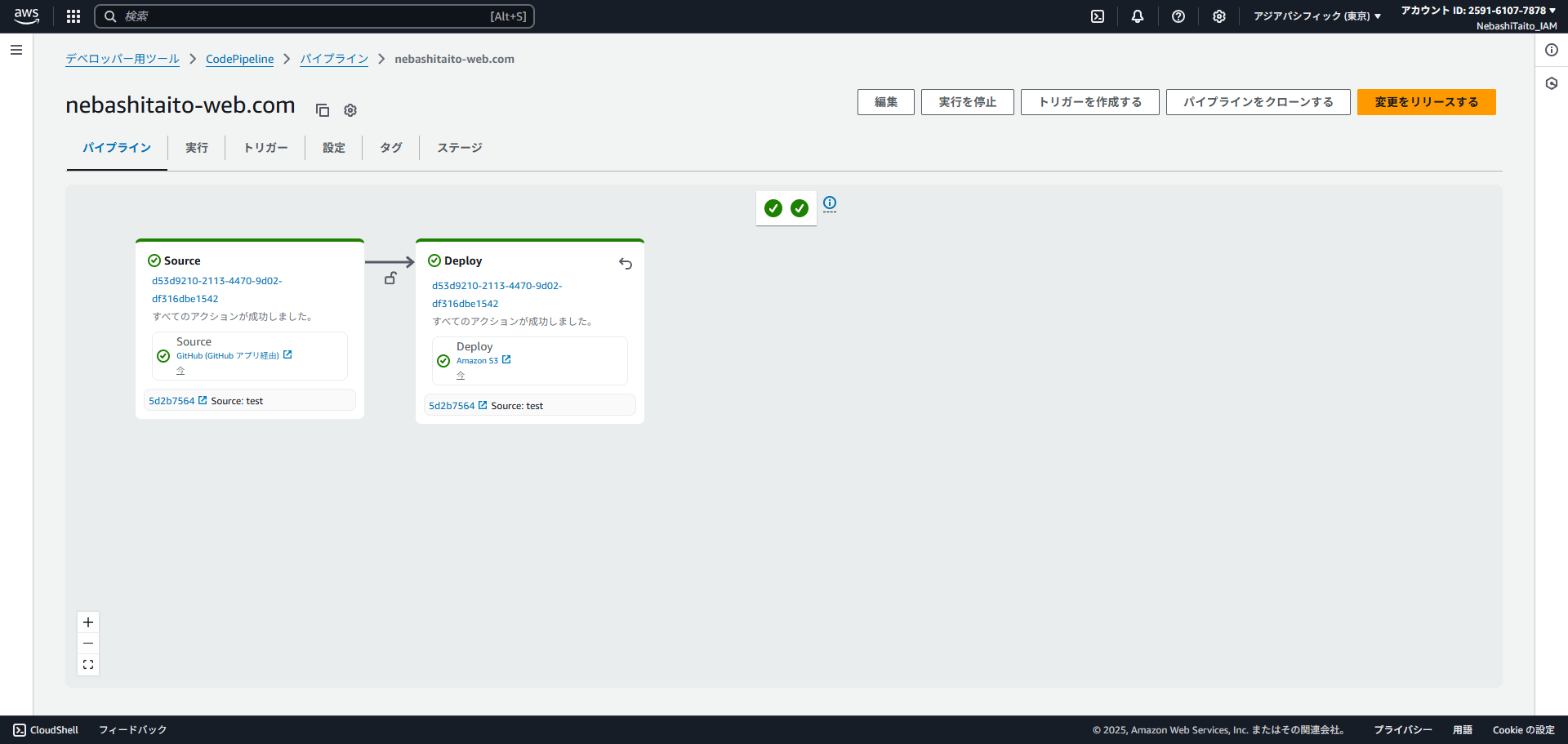Copy the pipeline name icon
Image resolution: width=1568 pixels, height=744 pixels.
[323, 110]
